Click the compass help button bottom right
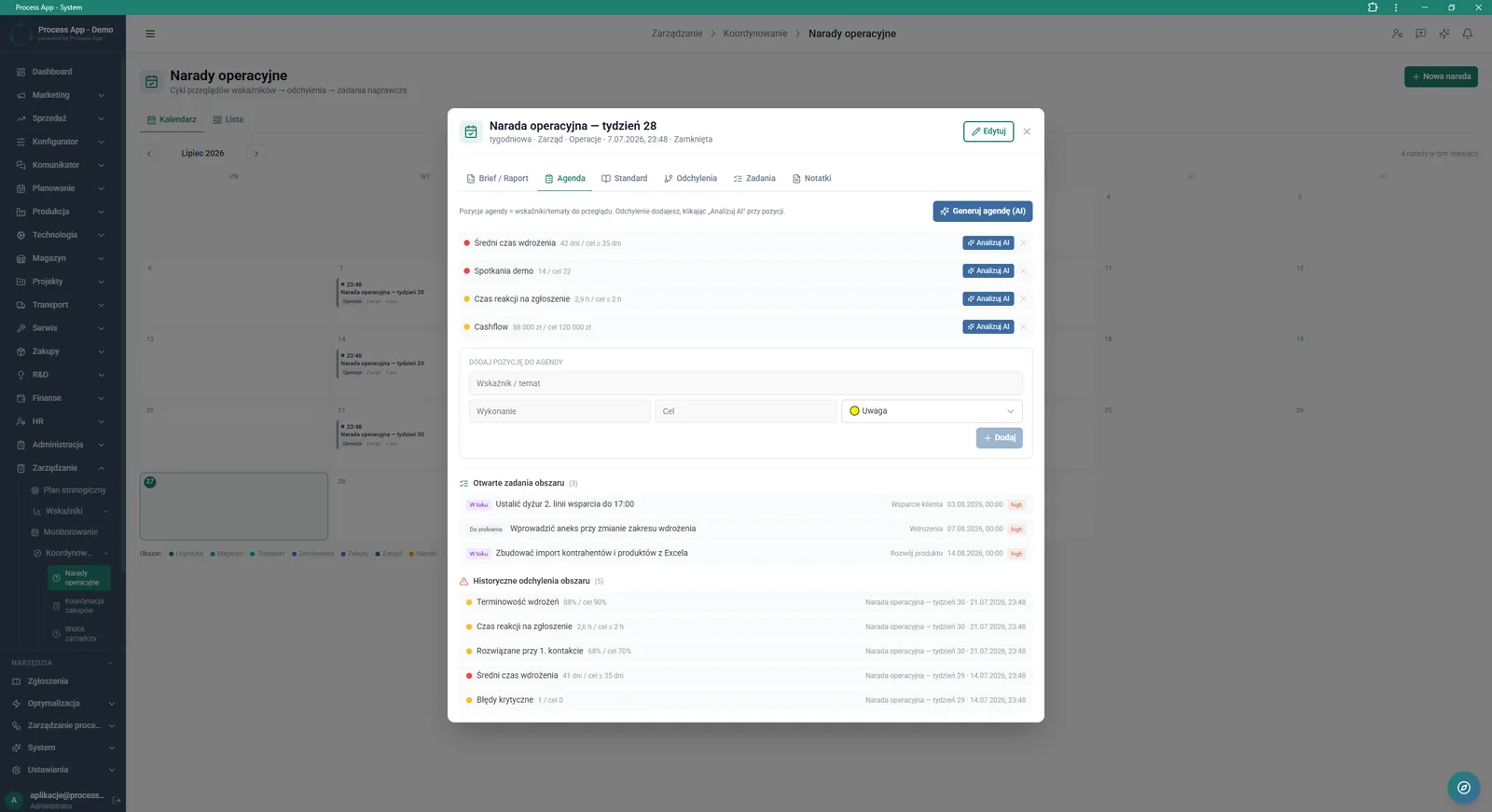The height and width of the screenshot is (812, 1492). coord(1464,788)
